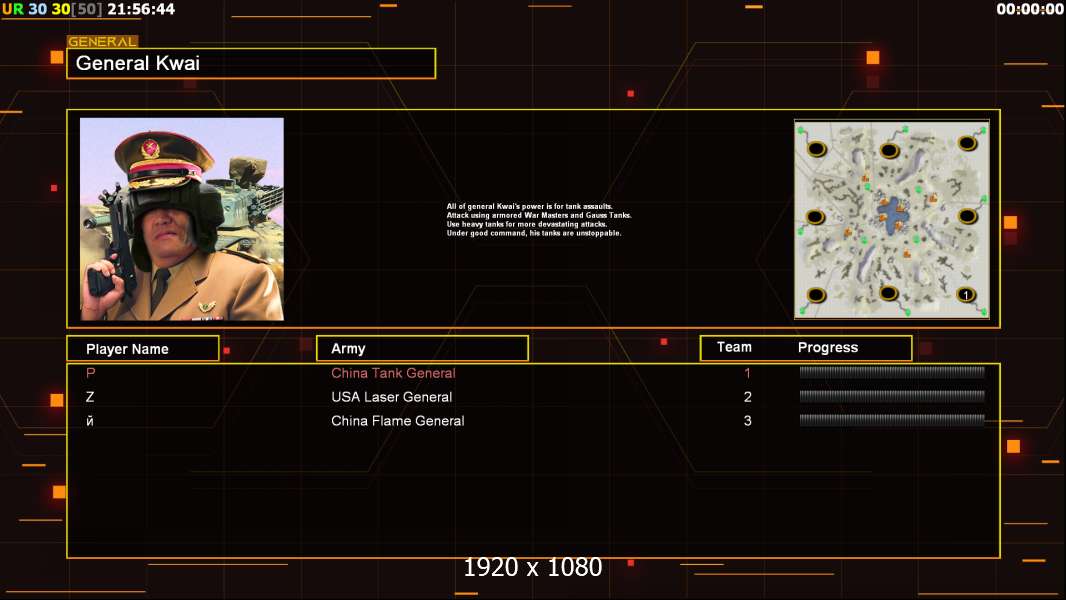Click China Flame General army entry
The height and width of the screenshot is (600, 1066).
[x=398, y=421]
